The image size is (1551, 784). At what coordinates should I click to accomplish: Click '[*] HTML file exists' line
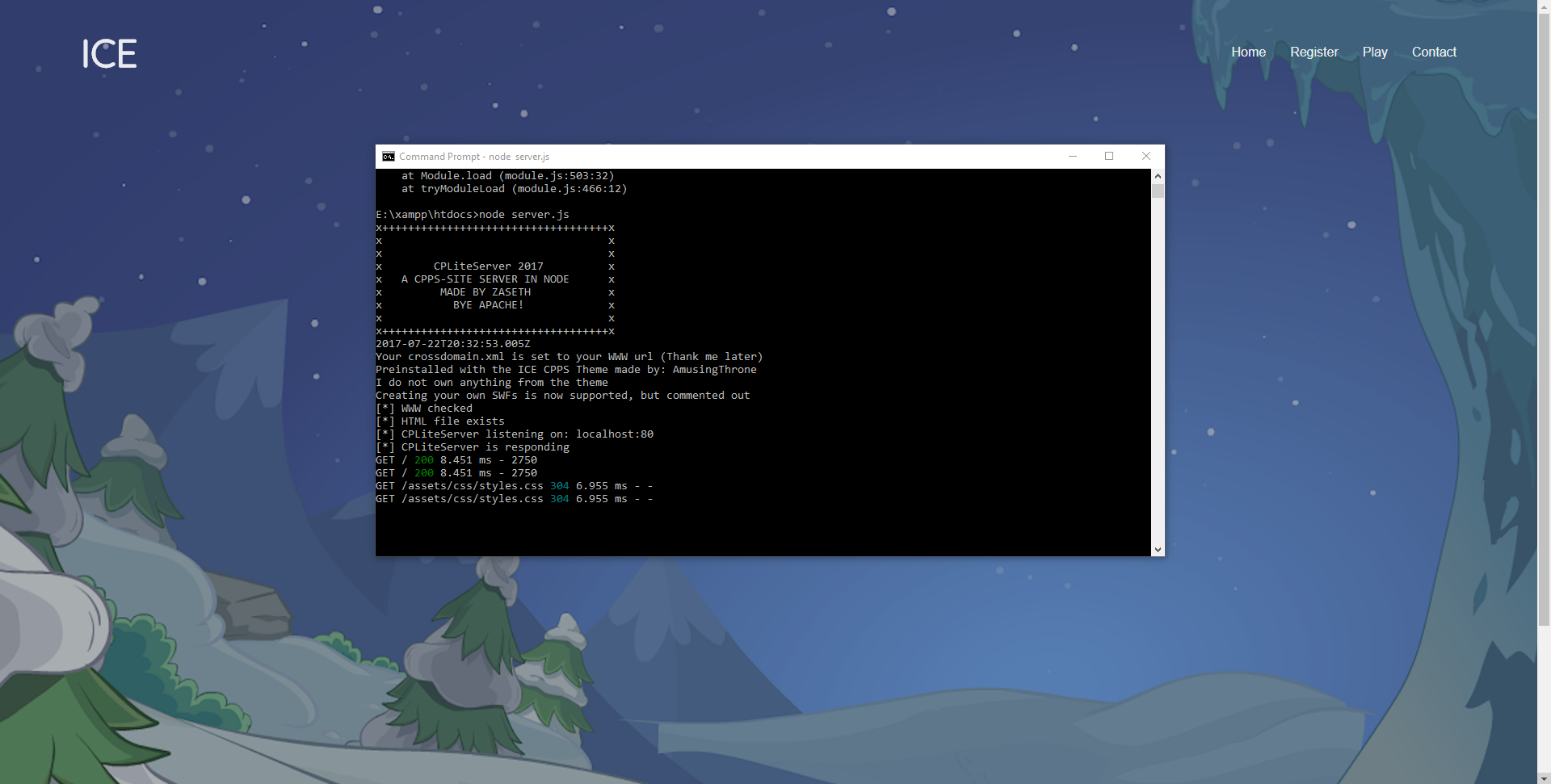[440, 421]
